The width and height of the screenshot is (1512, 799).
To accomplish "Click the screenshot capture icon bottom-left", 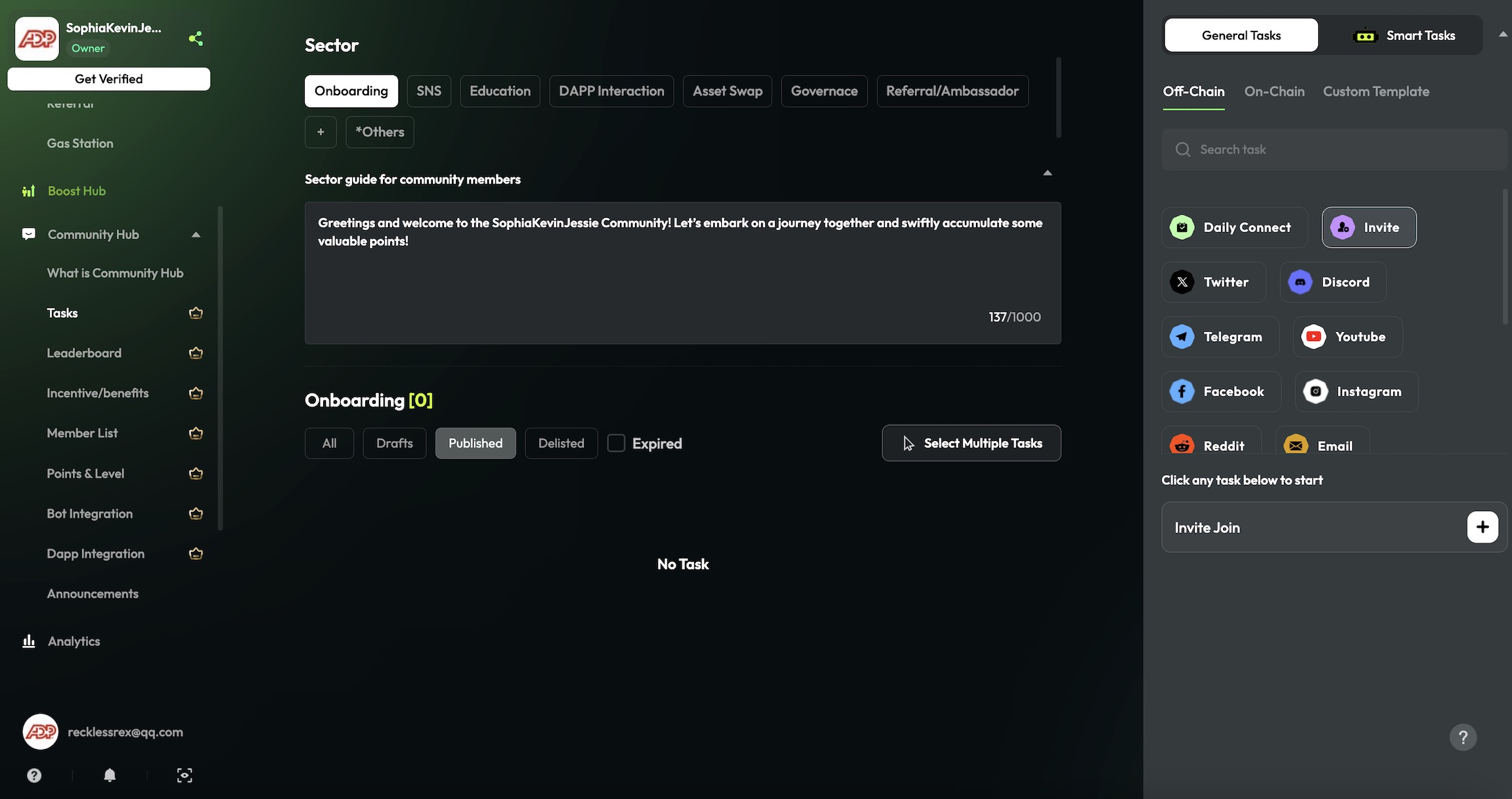I will 185,775.
